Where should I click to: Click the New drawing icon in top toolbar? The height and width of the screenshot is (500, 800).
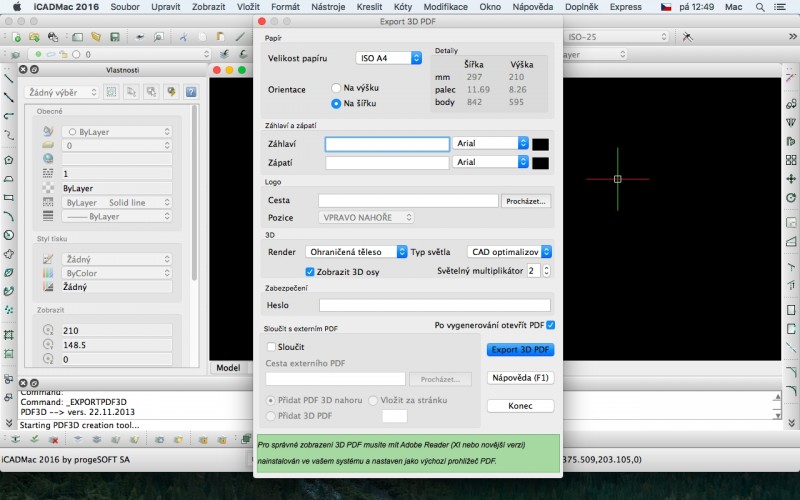(x=17, y=37)
